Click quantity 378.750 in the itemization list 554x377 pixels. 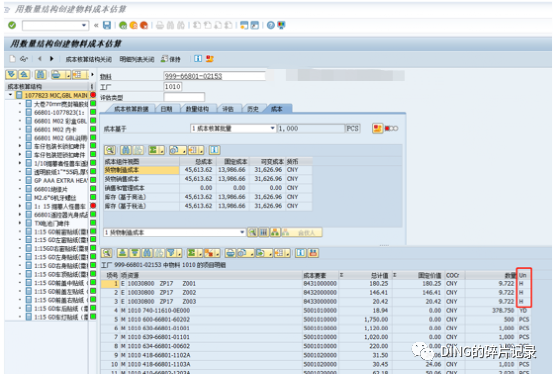[x=503, y=311]
